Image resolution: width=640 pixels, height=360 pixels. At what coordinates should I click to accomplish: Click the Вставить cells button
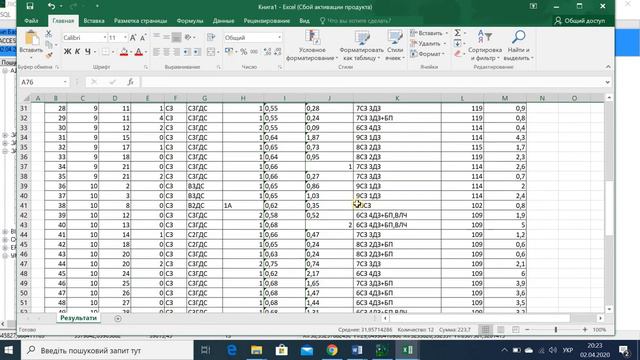pyautogui.click(x=429, y=33)
